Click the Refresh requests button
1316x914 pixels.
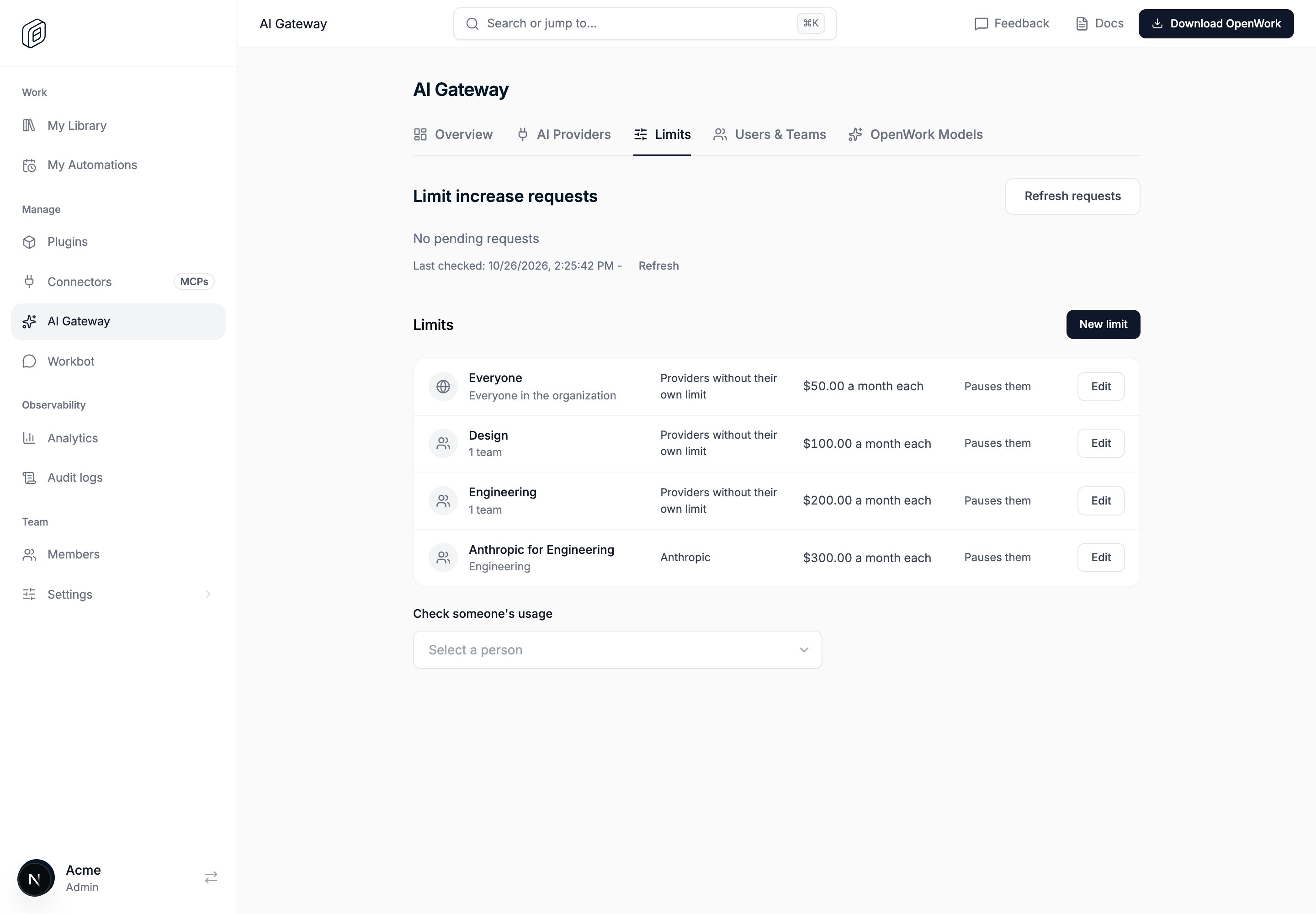point(1072,197)
